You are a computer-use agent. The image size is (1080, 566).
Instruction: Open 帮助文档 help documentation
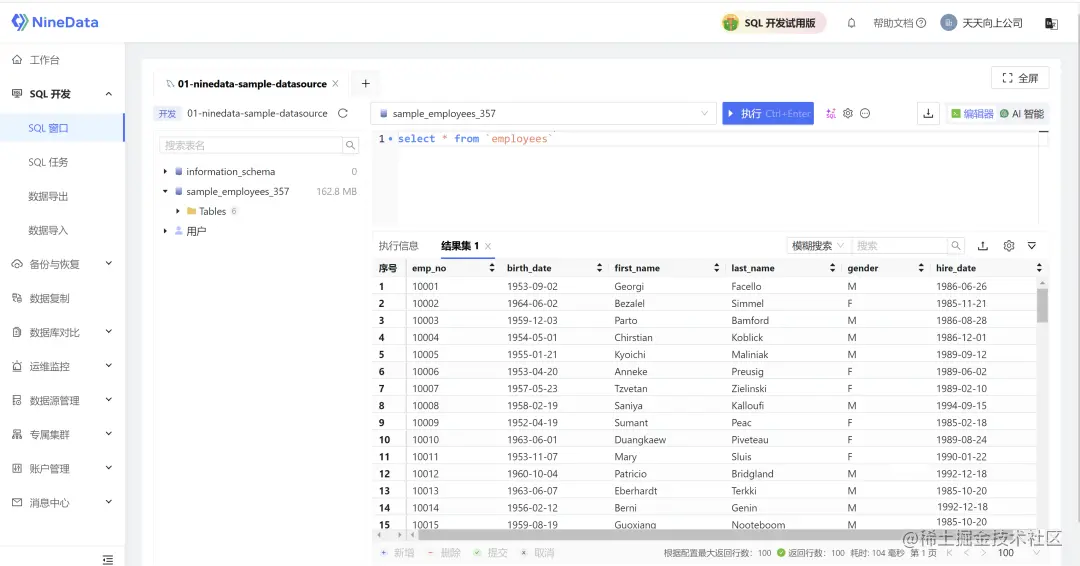click(899, 23)
